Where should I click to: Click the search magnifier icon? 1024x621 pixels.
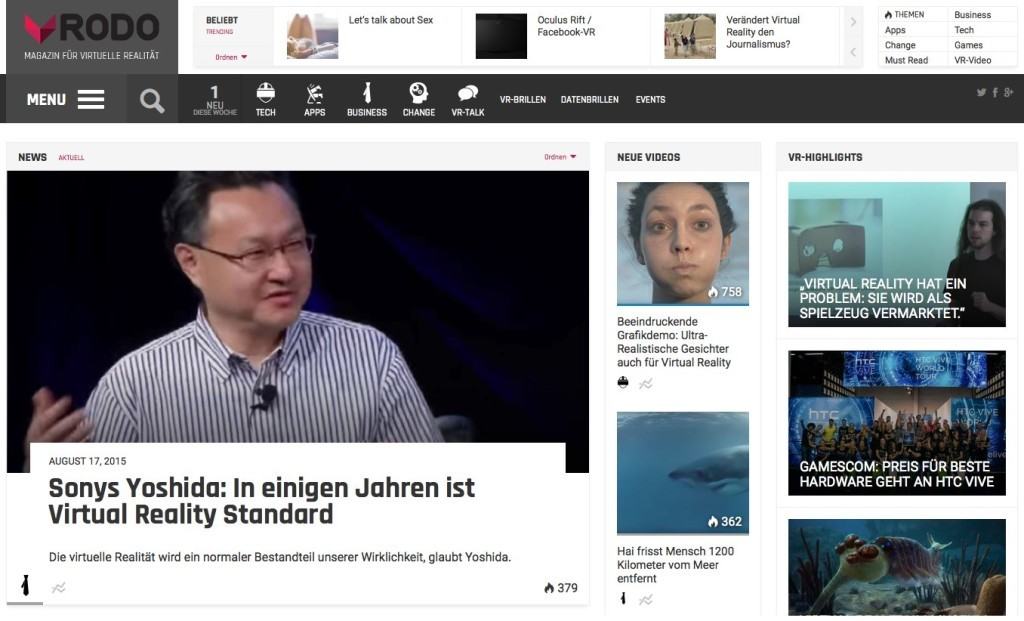tap(152, 100)
